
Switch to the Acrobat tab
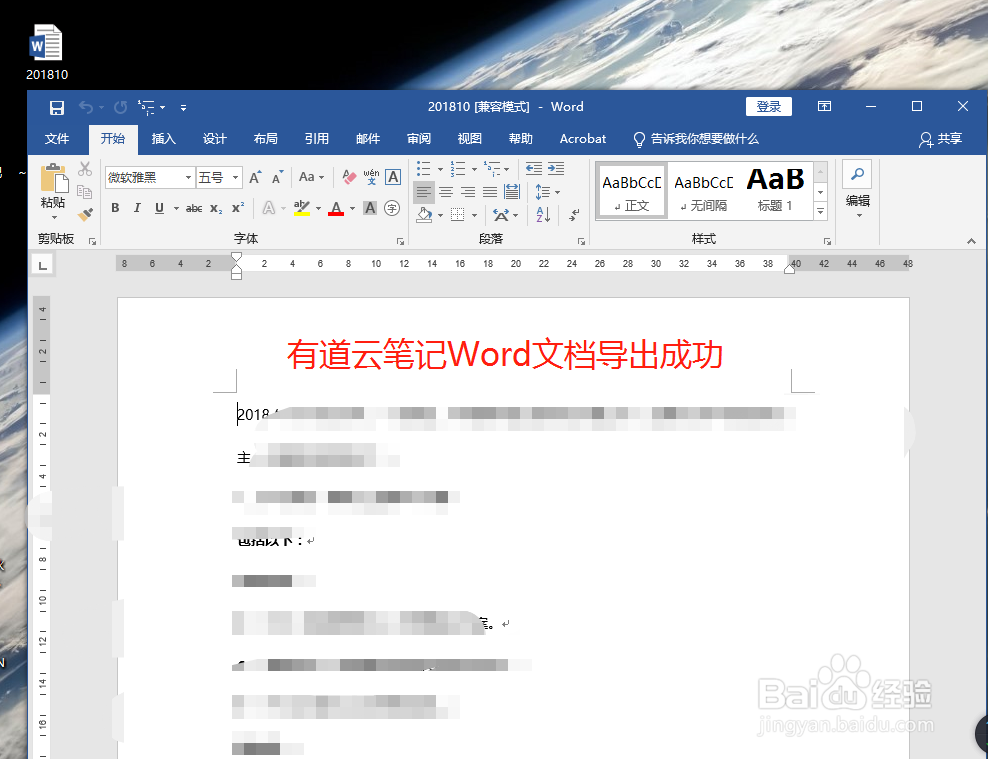[x=583, y=139]
